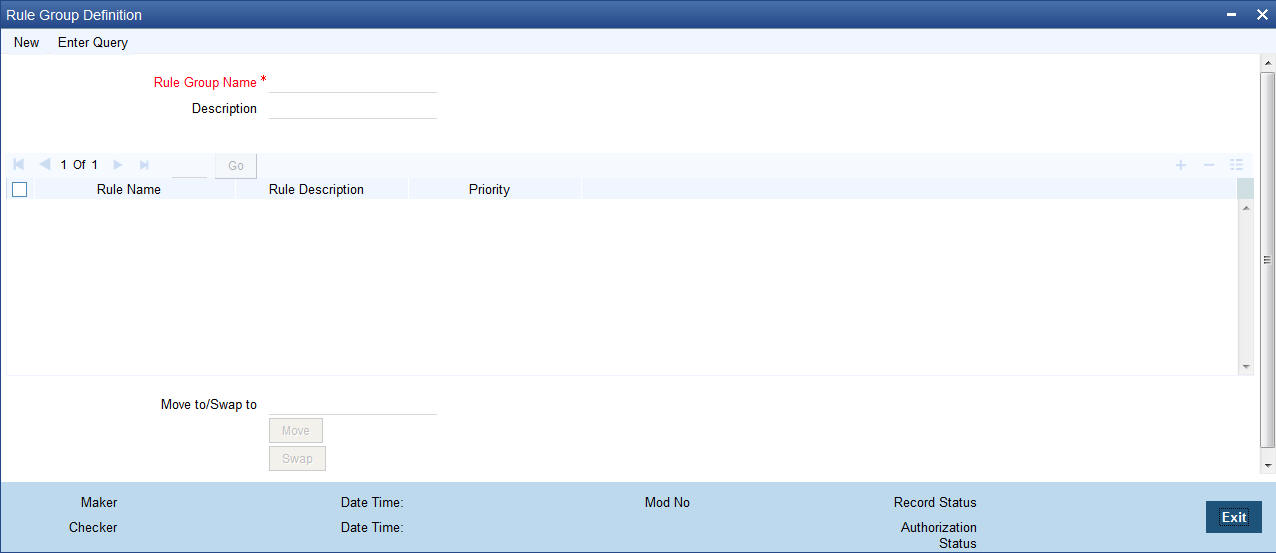Click the Mod No label
Image resolution: width=1276 pixels, height=553 pixels.
[x=667, y=502]
